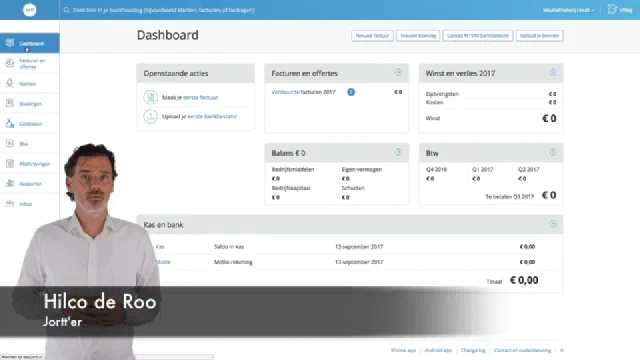Follow the eerste factuur link
The height and width of the screenshot is (360, 640).
tap(200, 98)
